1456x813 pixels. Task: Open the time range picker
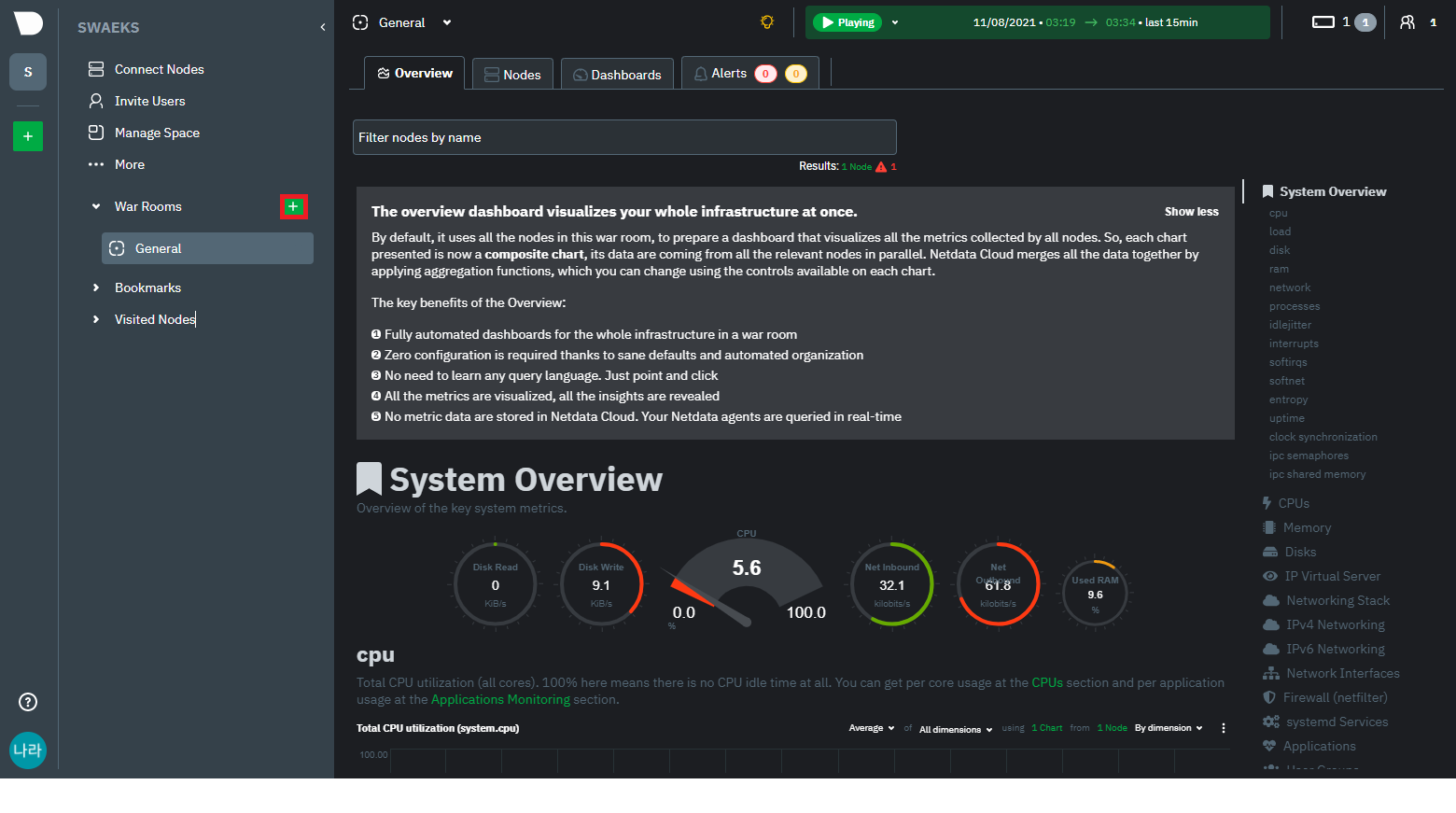(1085, 22)
